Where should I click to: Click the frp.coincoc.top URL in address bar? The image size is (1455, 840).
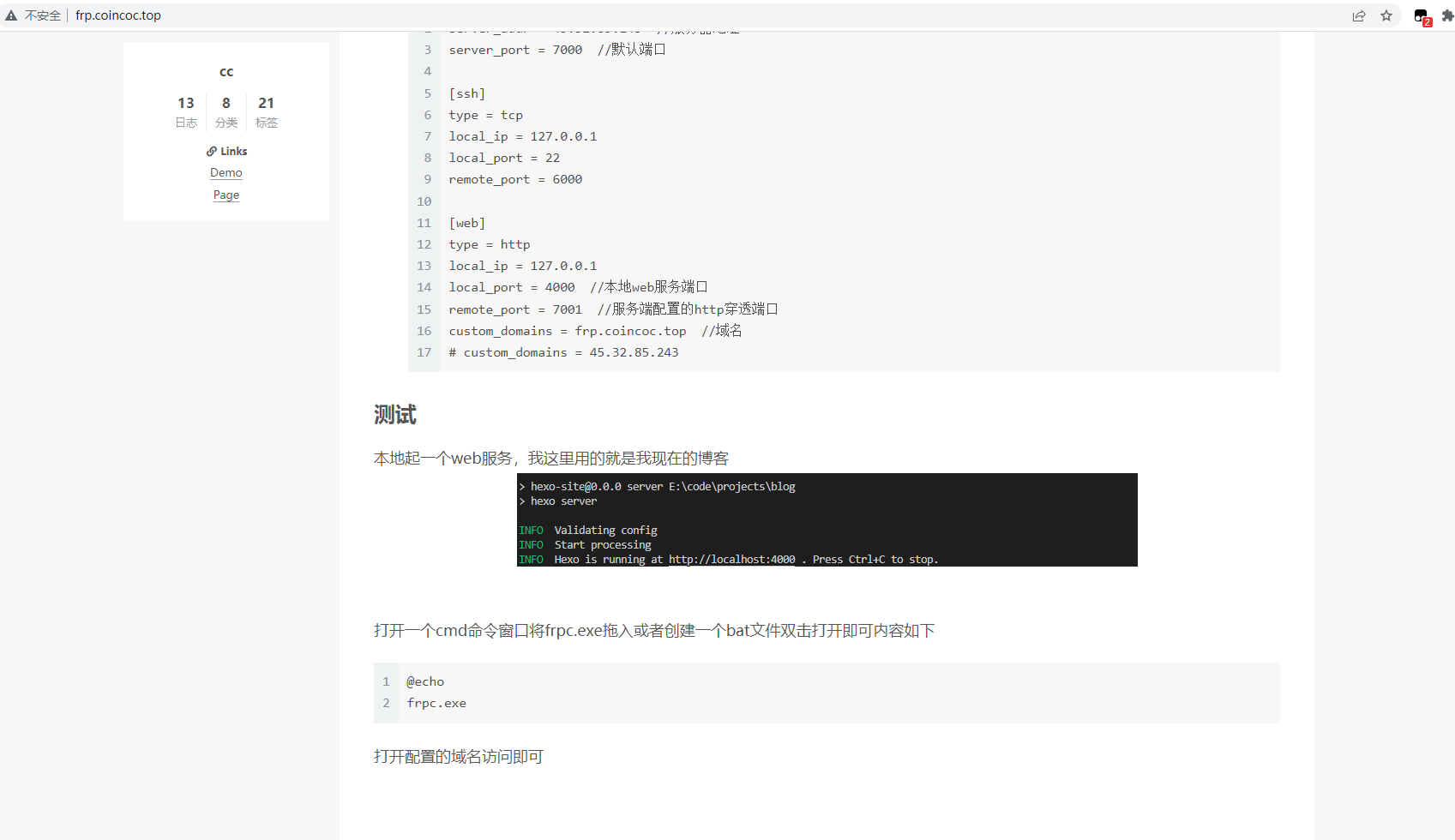click(x=118, y=15)
